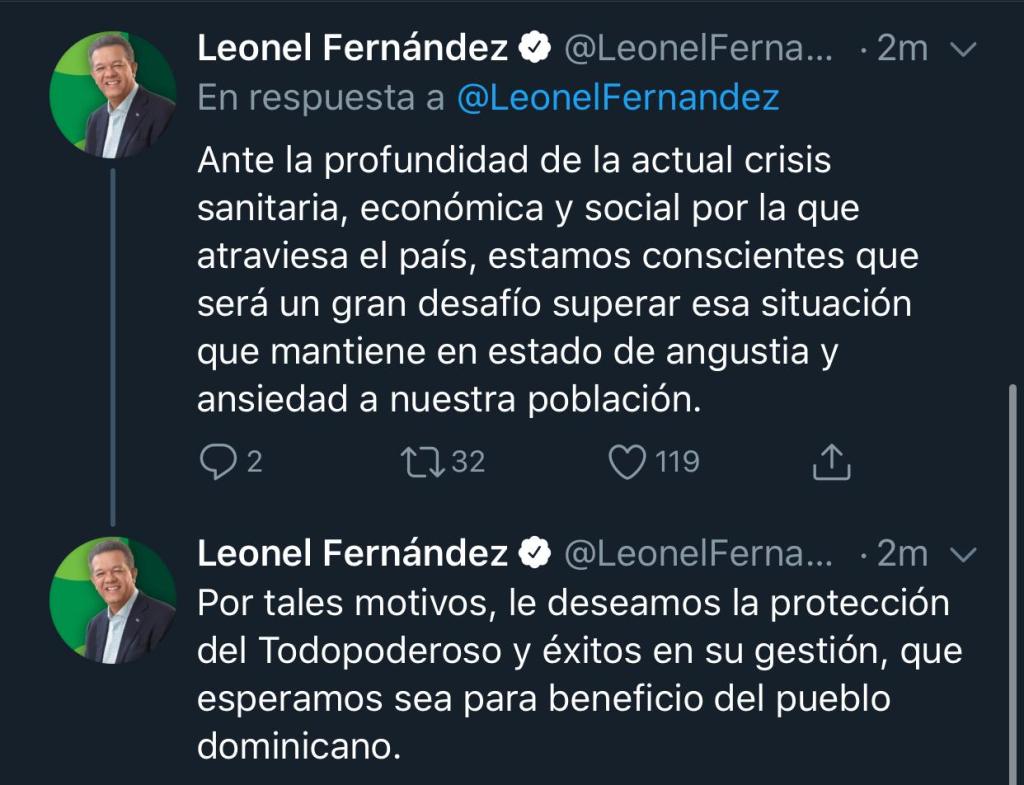Select the gray @LeonelFerna... handle on second tweet
Screen dimensions: 1024x785
click(x=698, y=553)
